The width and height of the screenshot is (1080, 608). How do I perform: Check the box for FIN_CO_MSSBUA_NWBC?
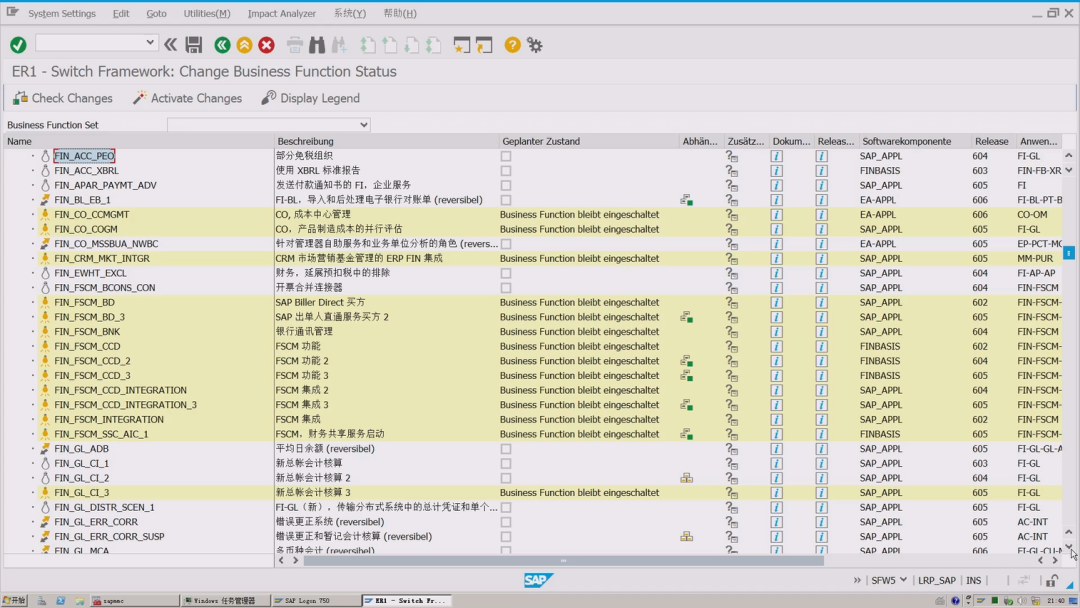pyautogui.click(x=506, y=244)
